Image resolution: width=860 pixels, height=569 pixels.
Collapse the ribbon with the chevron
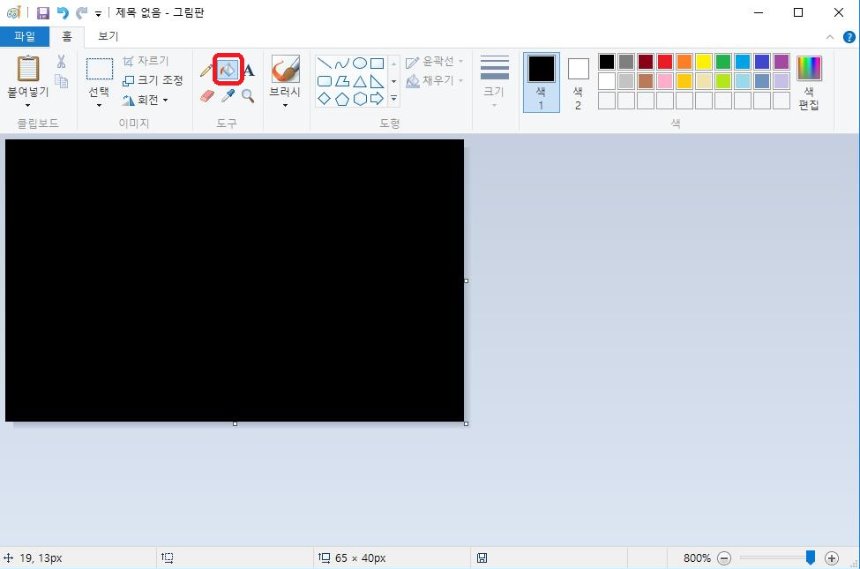click(830, 37)
